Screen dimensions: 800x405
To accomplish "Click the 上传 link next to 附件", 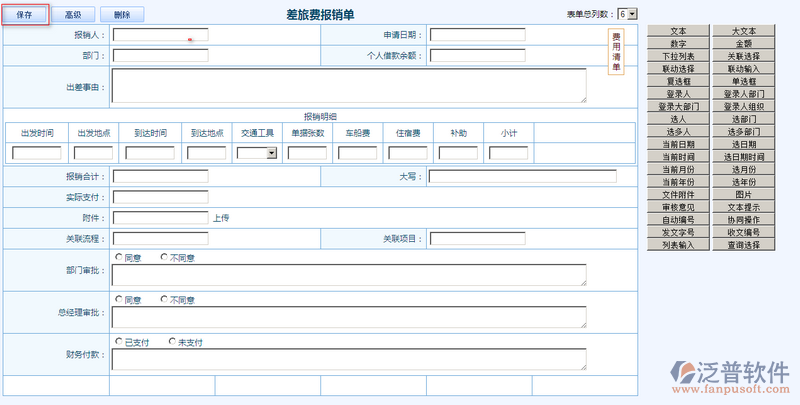I will coord(222,217).
